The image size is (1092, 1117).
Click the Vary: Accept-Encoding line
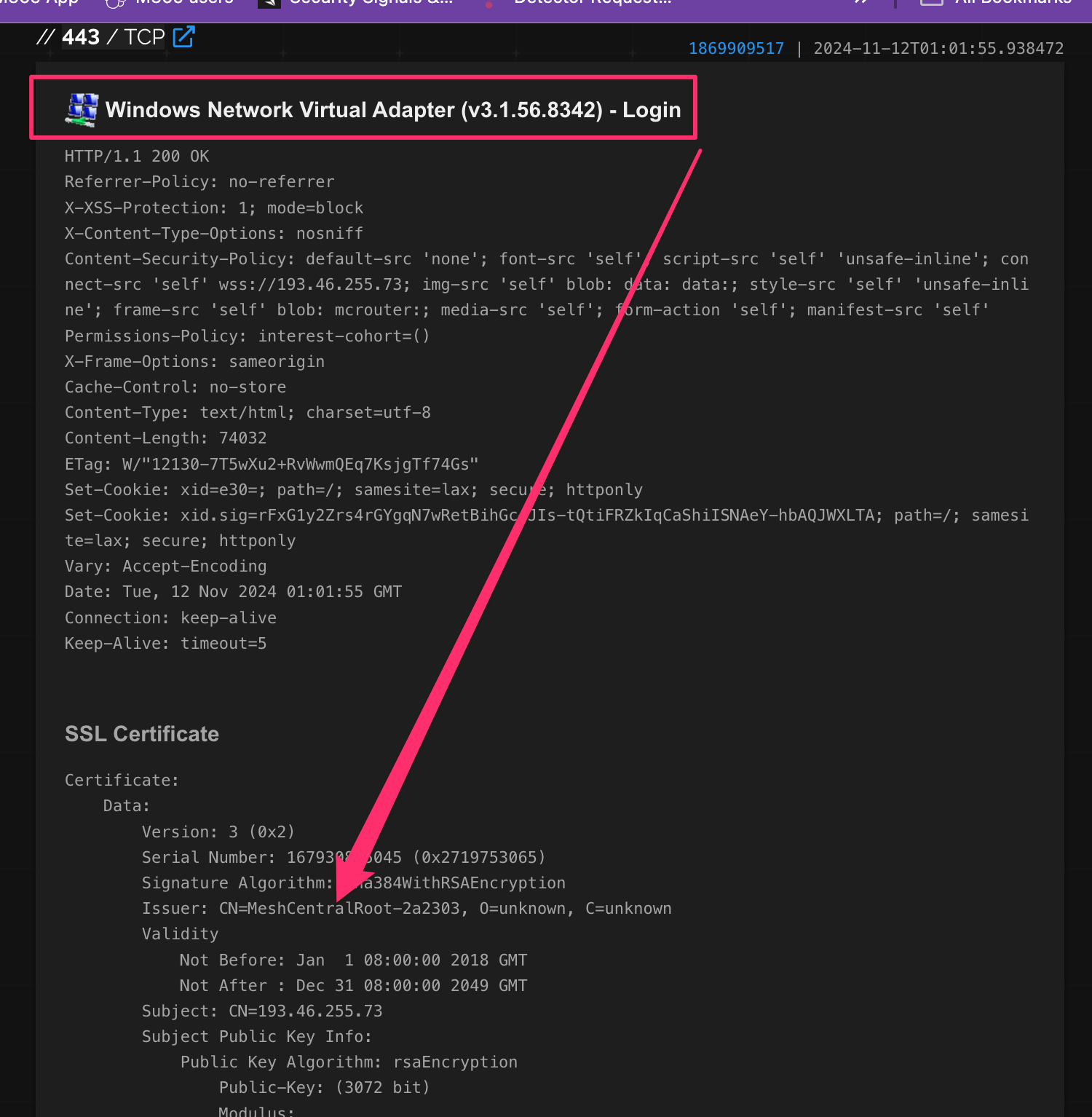click(x=166, y=567)
